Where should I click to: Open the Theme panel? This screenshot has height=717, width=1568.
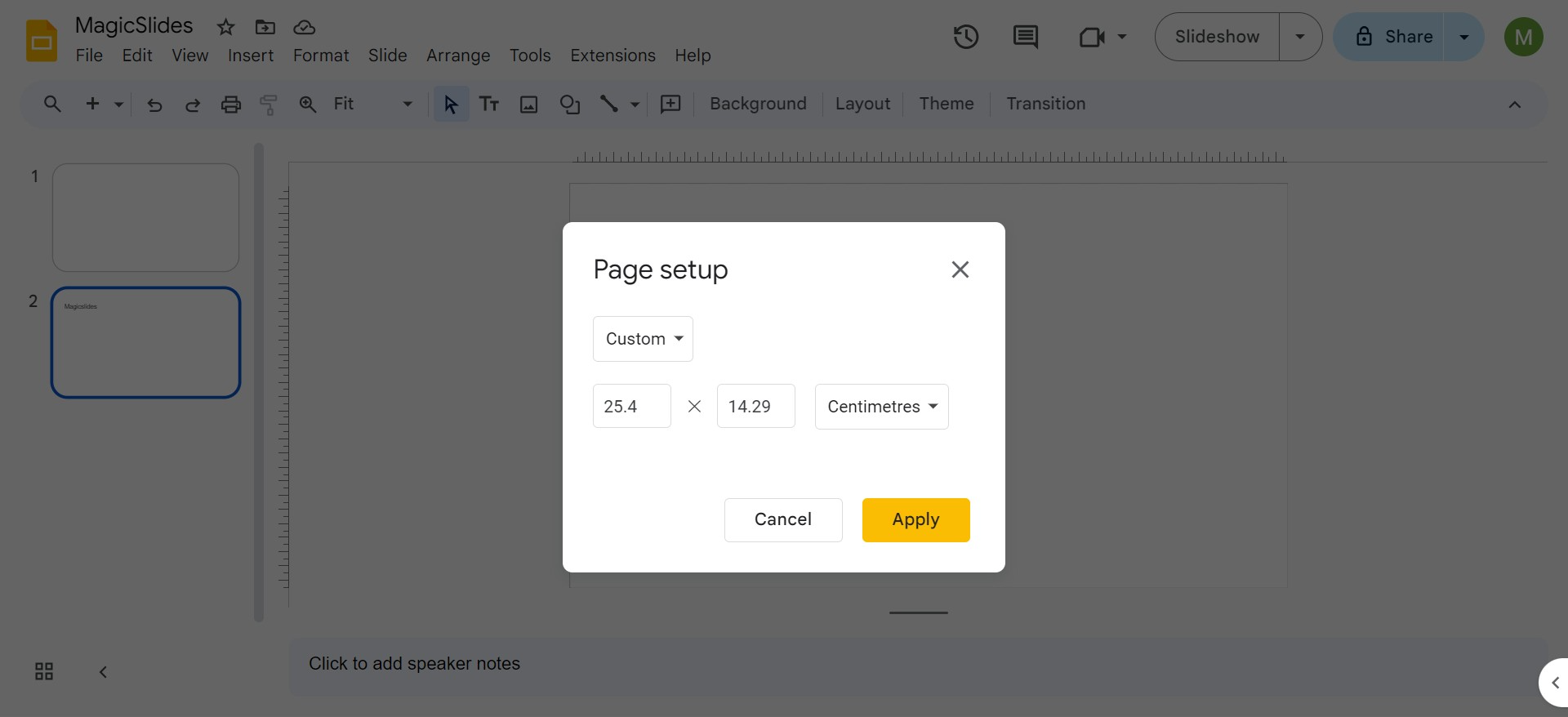947,105
